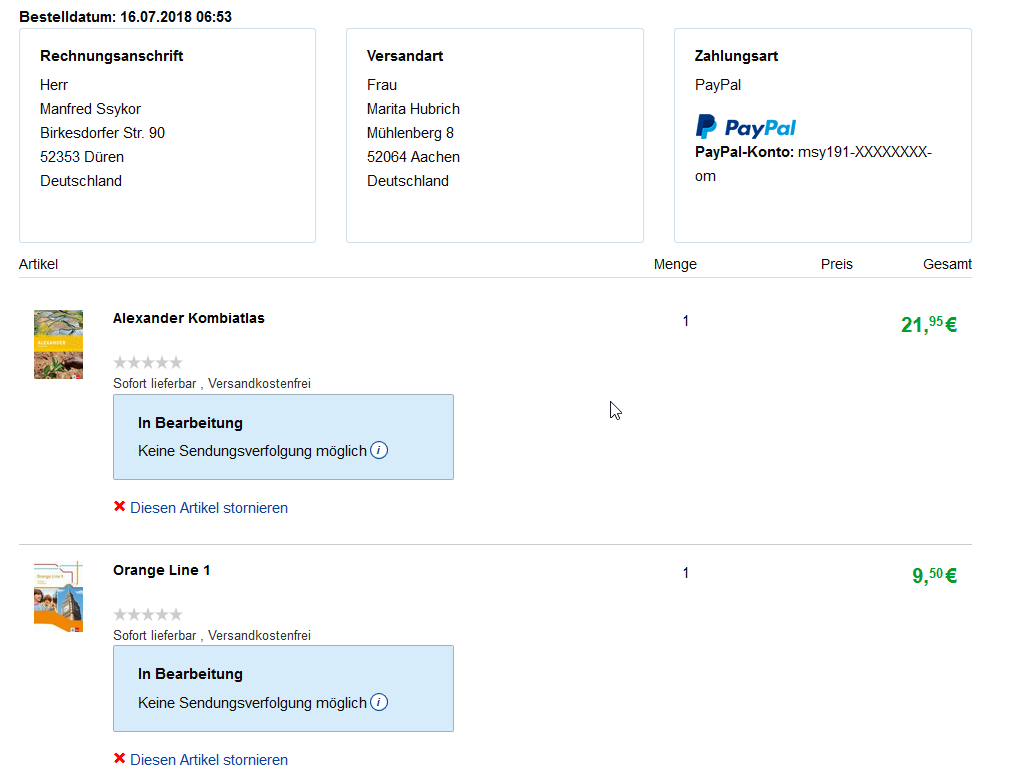Screen dimensions: 1014x778
Task: Open the Orange Line 1 book cover thumbnail
Action: point(58,596)
